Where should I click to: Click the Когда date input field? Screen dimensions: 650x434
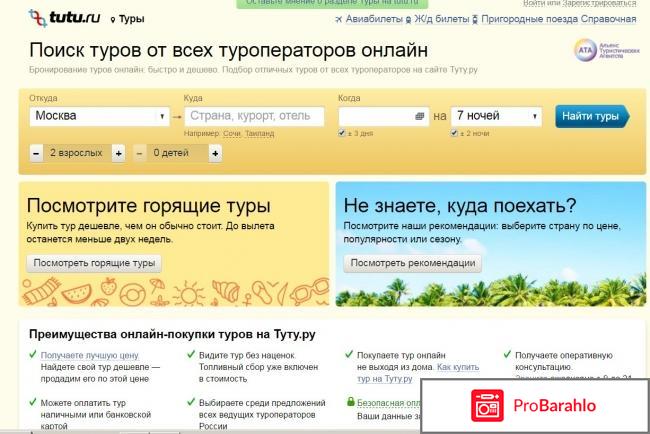pyautogui.click(x=383, y=116)
